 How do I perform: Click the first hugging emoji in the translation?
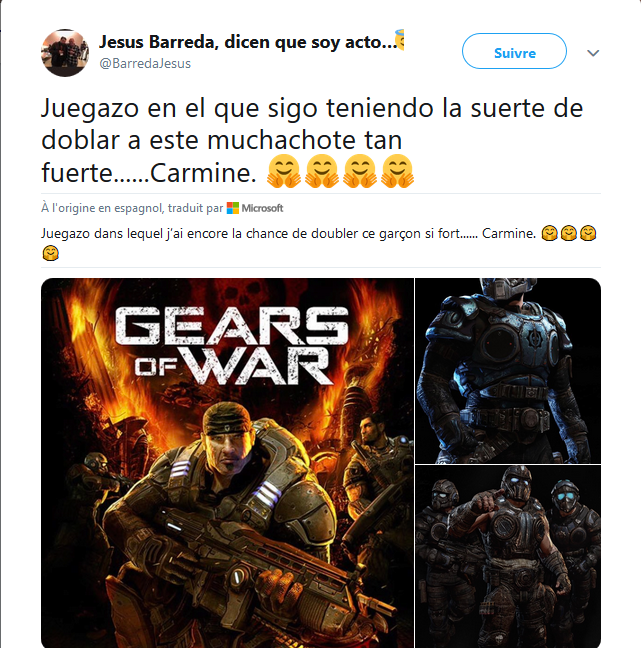550,233
